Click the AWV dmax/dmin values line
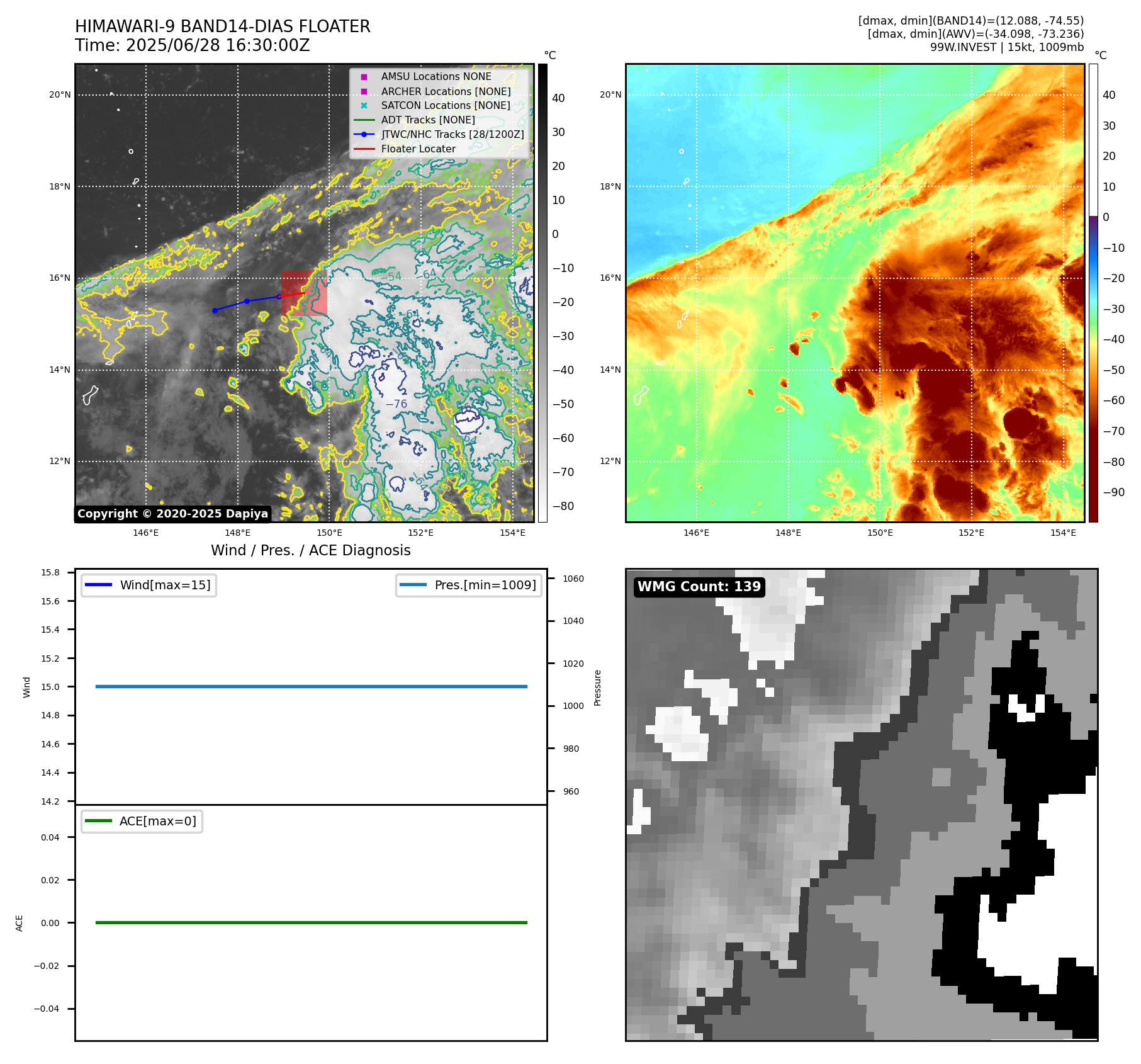 976,34
